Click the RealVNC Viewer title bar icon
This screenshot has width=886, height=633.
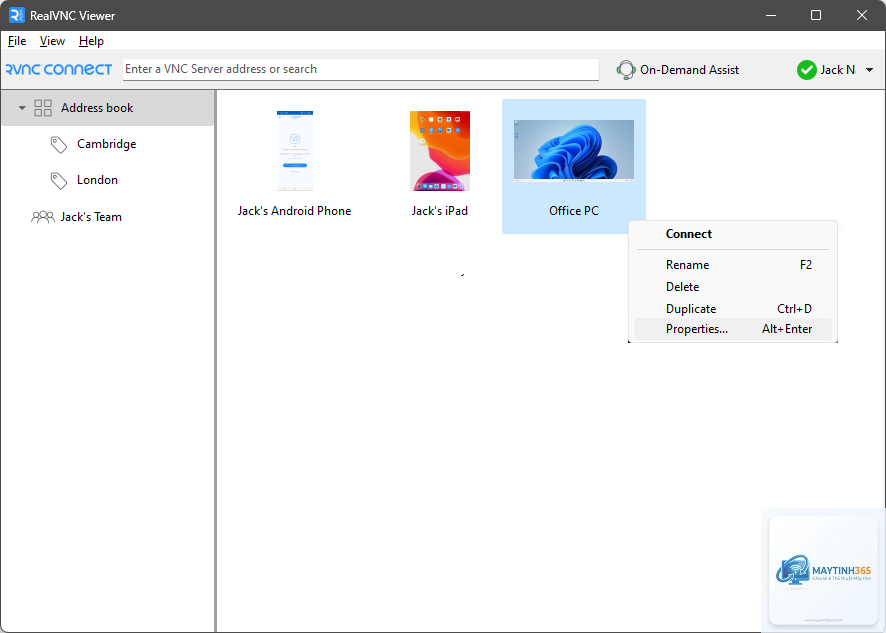[x=17, y=15]
